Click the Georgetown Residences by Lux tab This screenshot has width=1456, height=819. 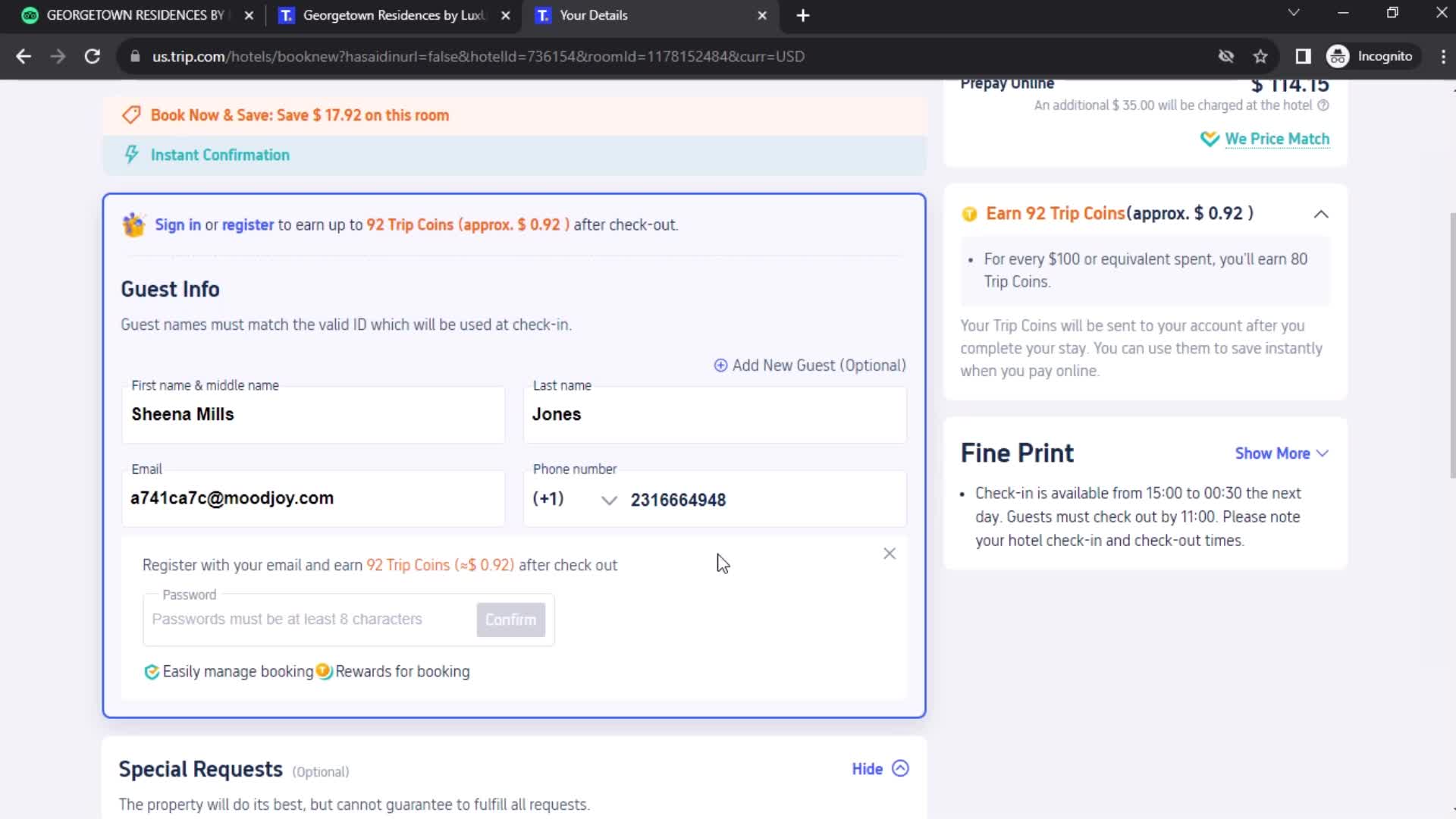[x=393, y=15]
